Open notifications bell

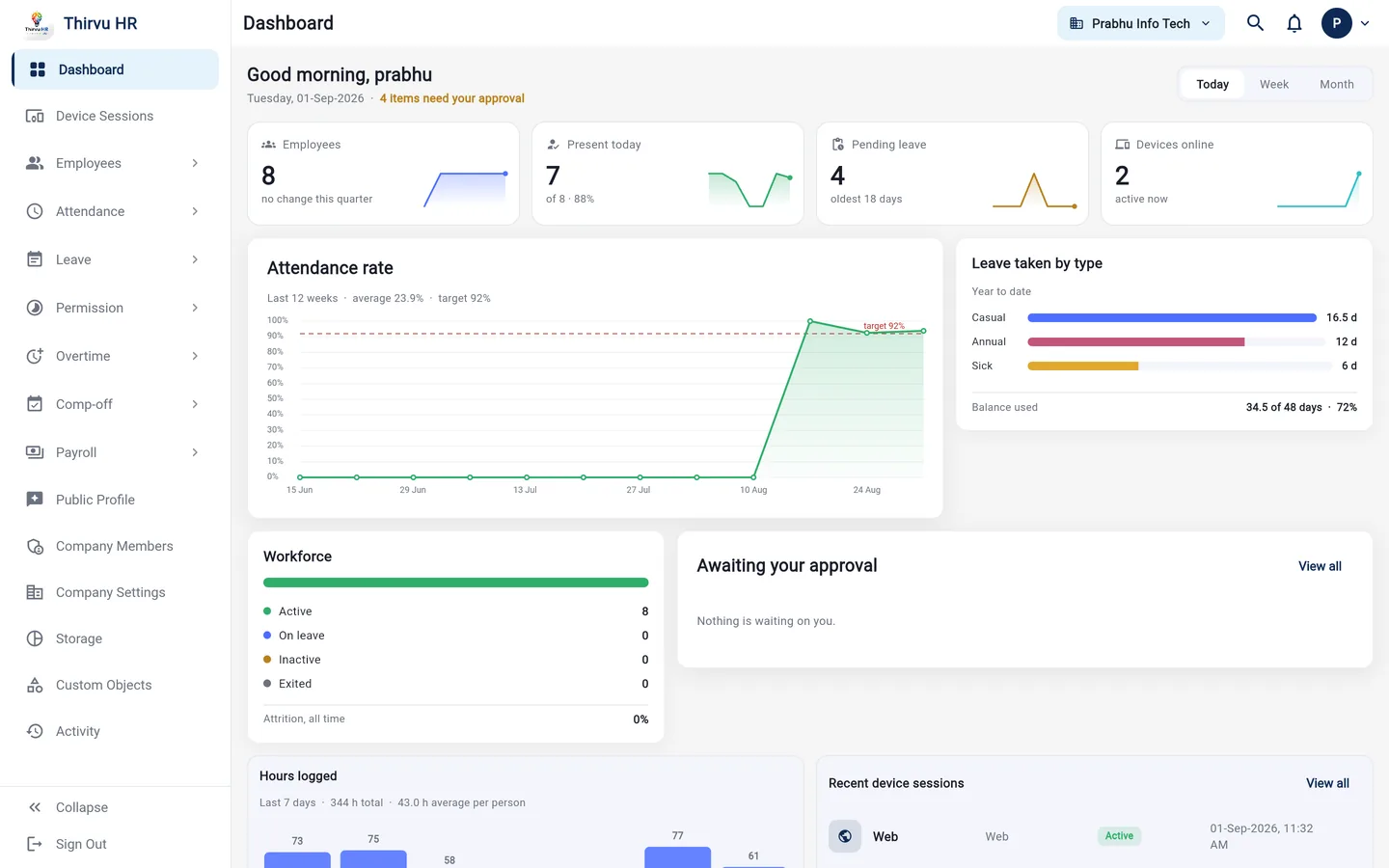tap(1294, 23)
